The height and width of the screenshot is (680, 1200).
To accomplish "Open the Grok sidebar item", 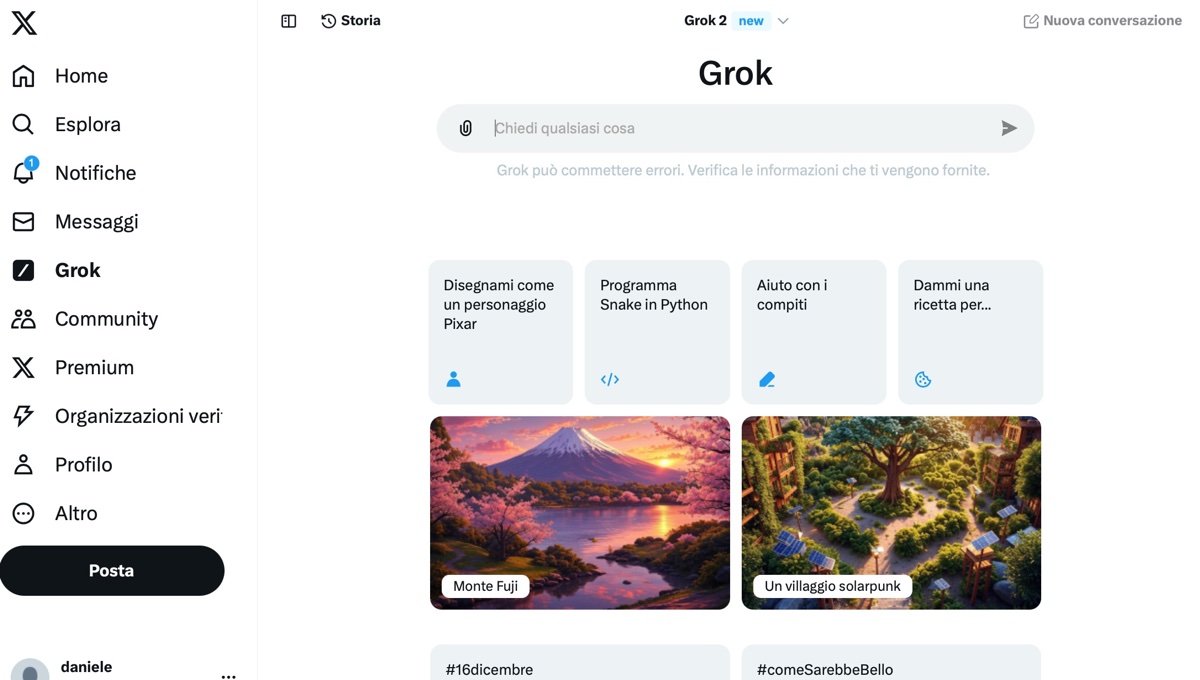I will (77, 270).
